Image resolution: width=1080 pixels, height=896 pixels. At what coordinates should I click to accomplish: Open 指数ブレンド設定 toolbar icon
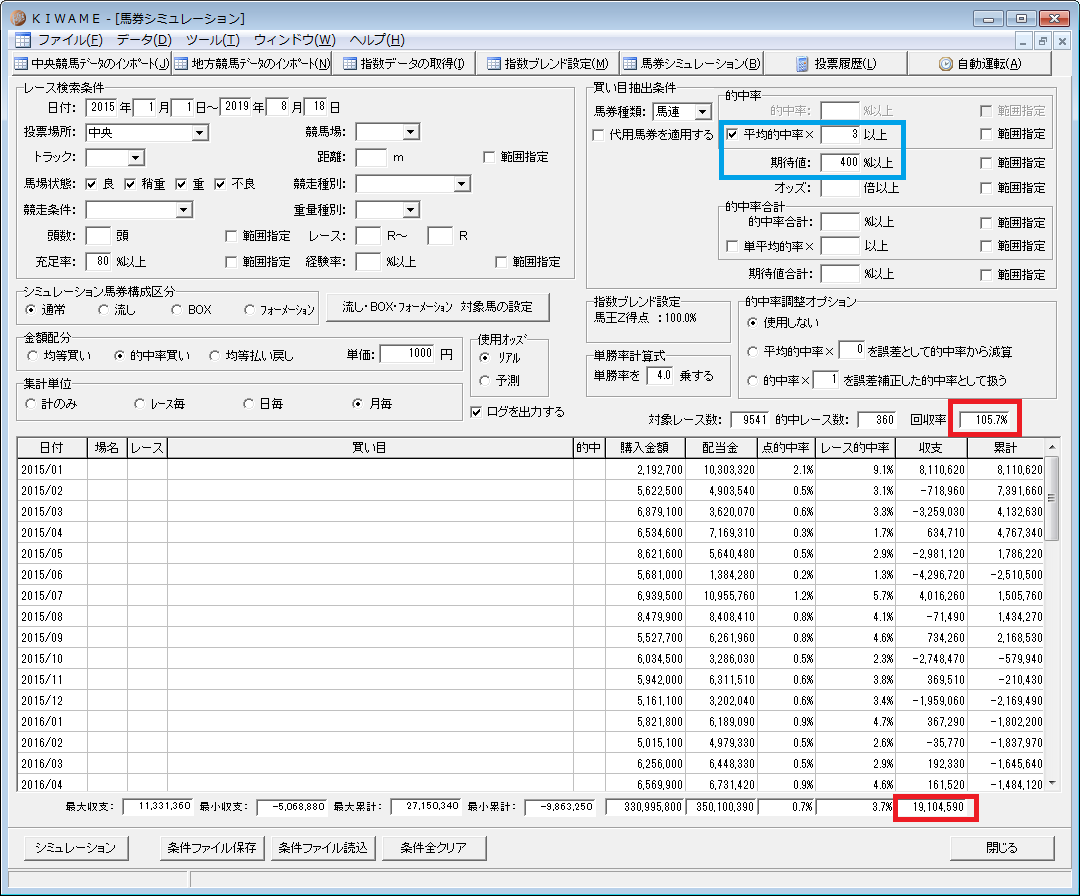(494, 64)
